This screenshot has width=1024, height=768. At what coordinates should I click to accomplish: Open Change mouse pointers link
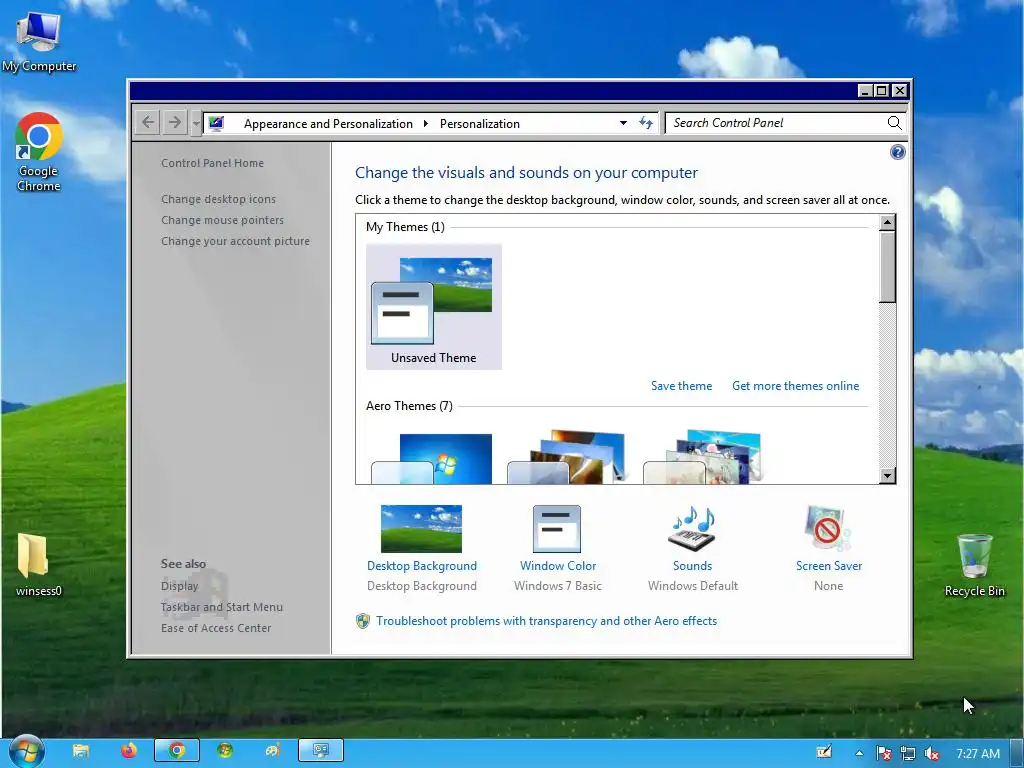[222, 220]
